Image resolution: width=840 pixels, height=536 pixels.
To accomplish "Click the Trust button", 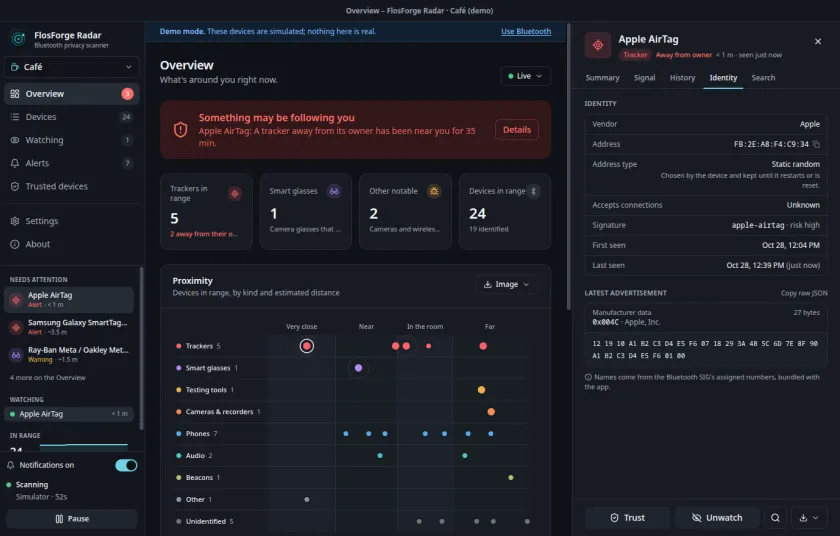I will point(627,518).
